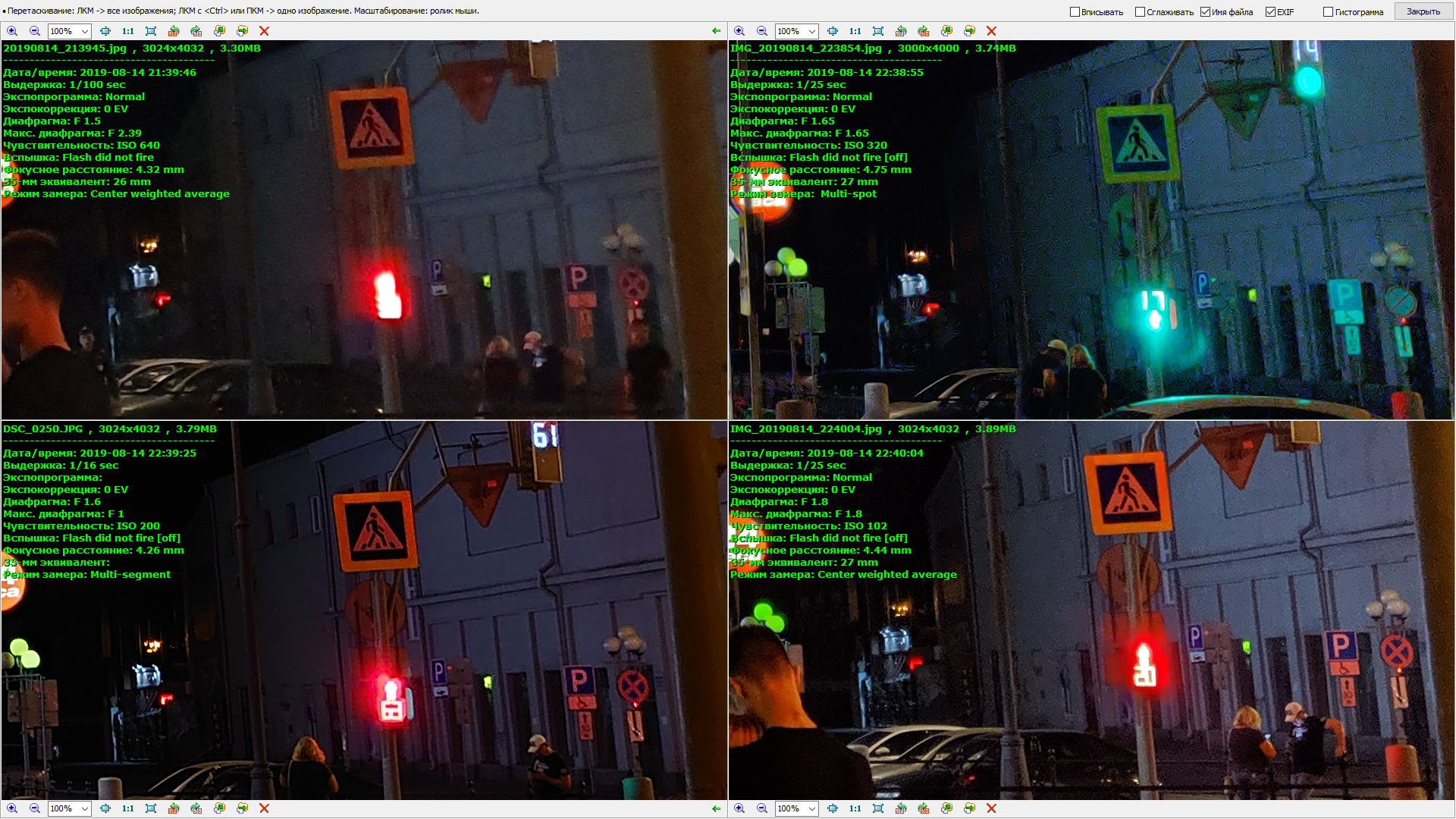Click the 'IMG_20190814_223854.jpg' file name text
The height and width of the screenshot is (819, 1456).
click(x=806, y=48)
